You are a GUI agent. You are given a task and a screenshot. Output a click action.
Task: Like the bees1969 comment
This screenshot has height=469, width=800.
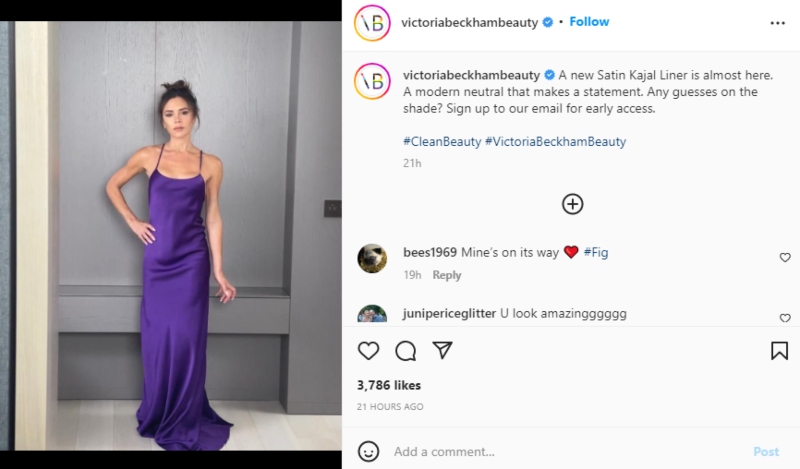(785, 258)
